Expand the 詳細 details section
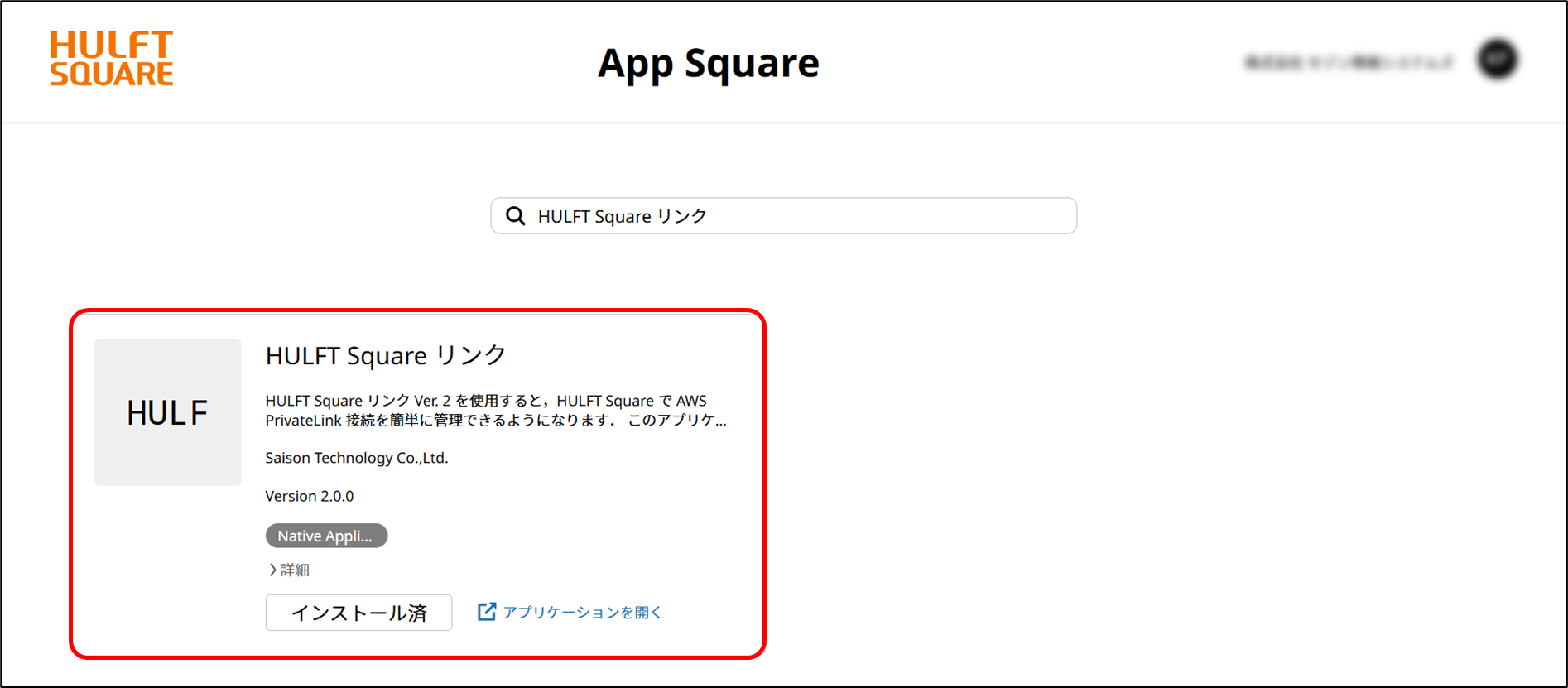 click(x=289, y=570)
